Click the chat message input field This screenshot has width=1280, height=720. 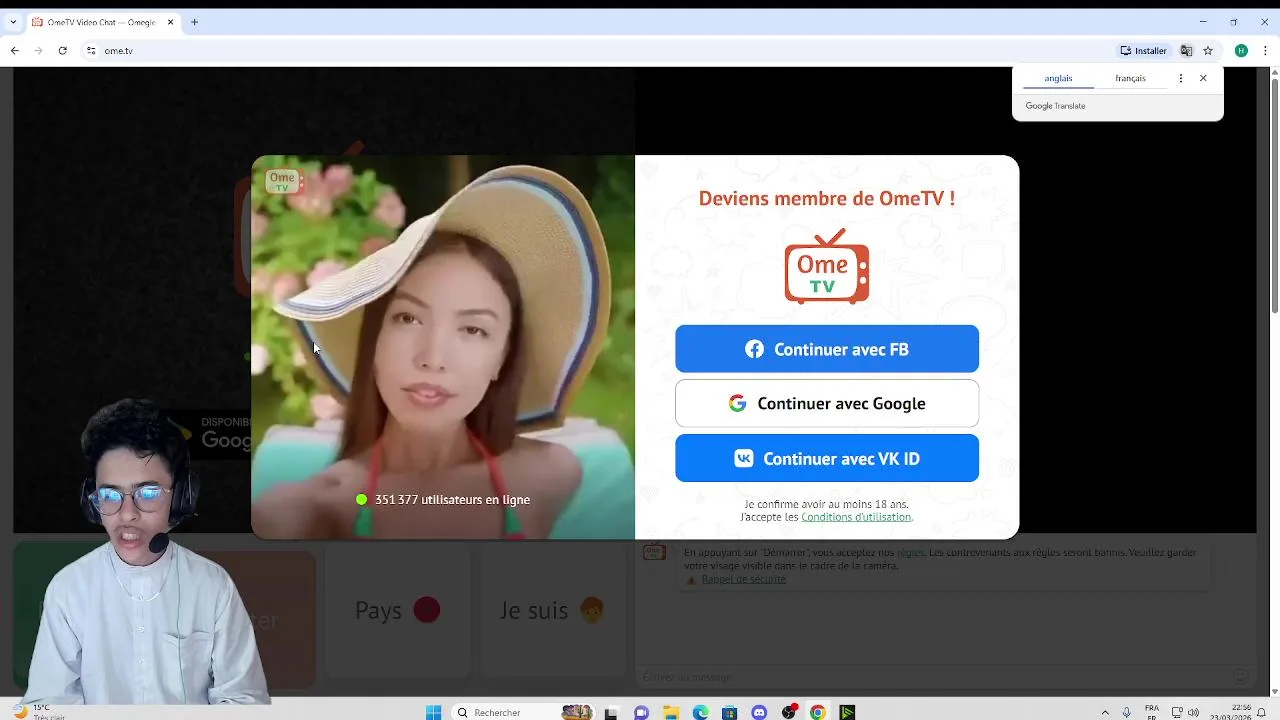[935, 677]
